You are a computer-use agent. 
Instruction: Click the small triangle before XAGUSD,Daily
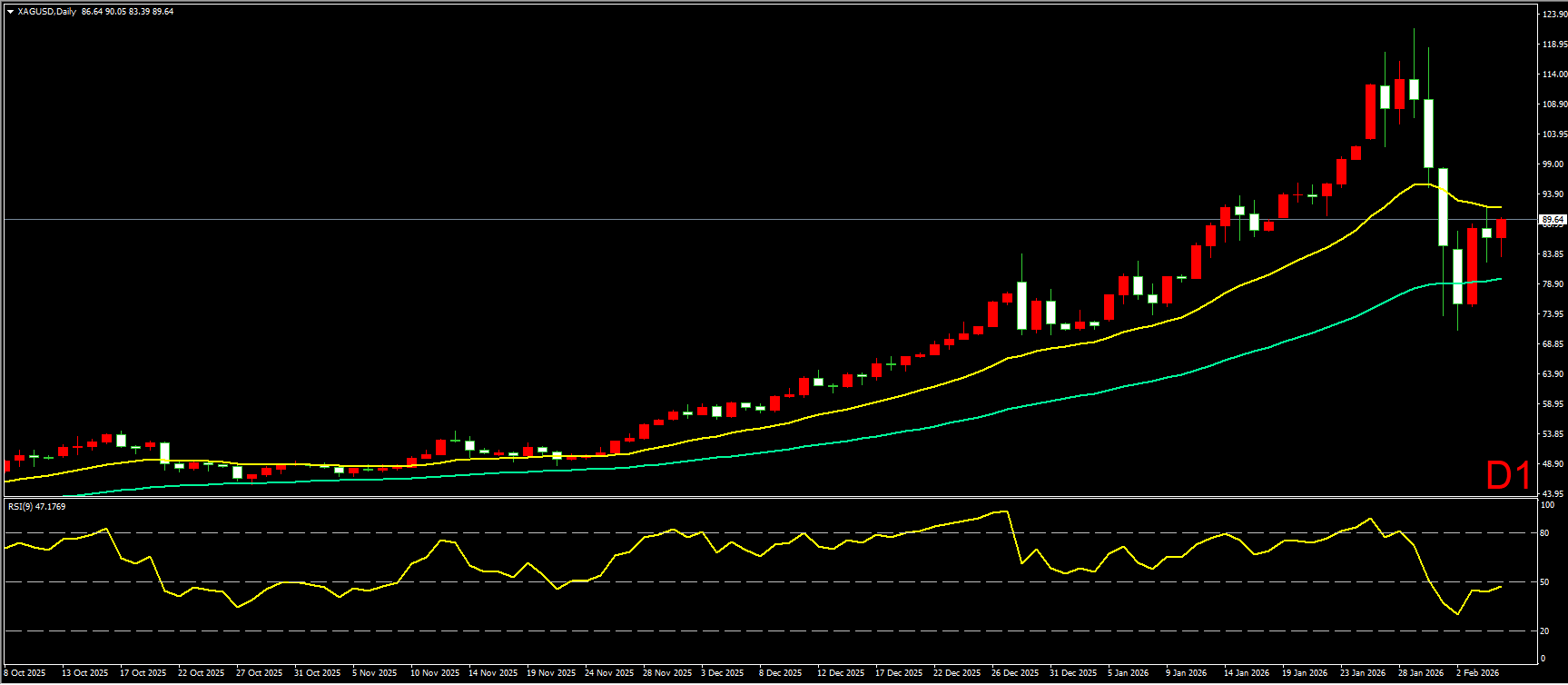pos(10,12)
